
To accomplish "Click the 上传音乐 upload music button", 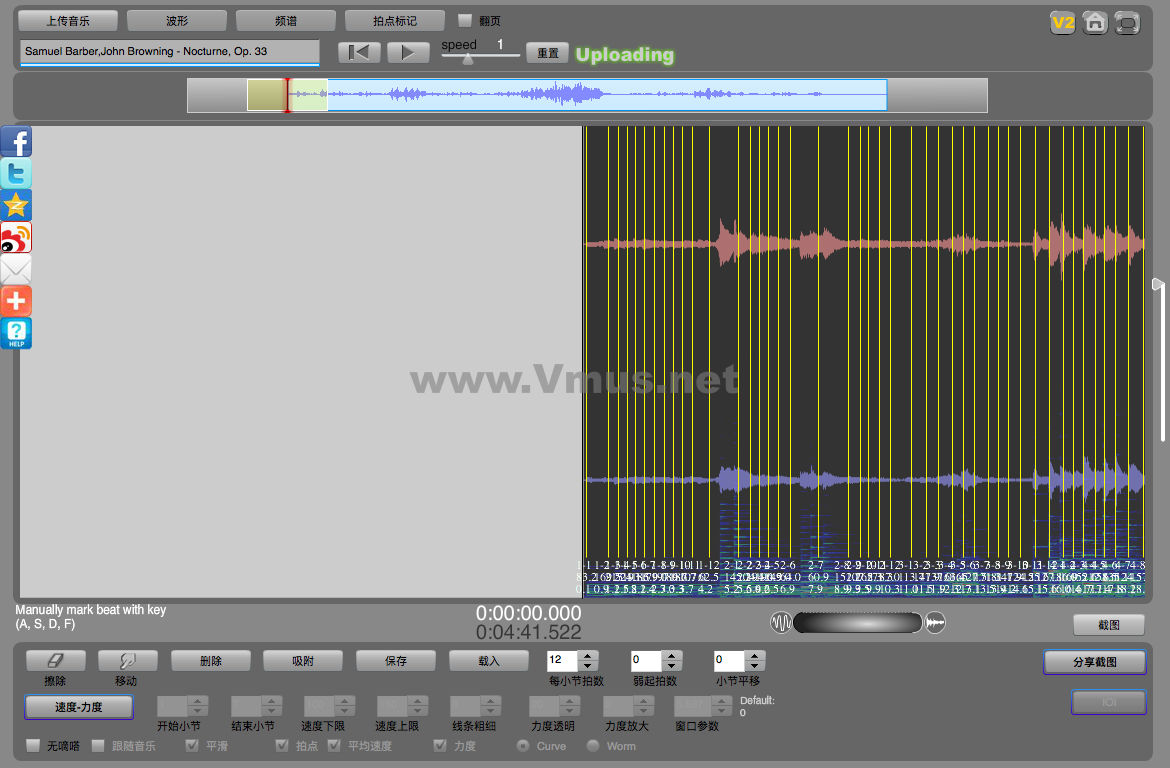I will [68, 21].
